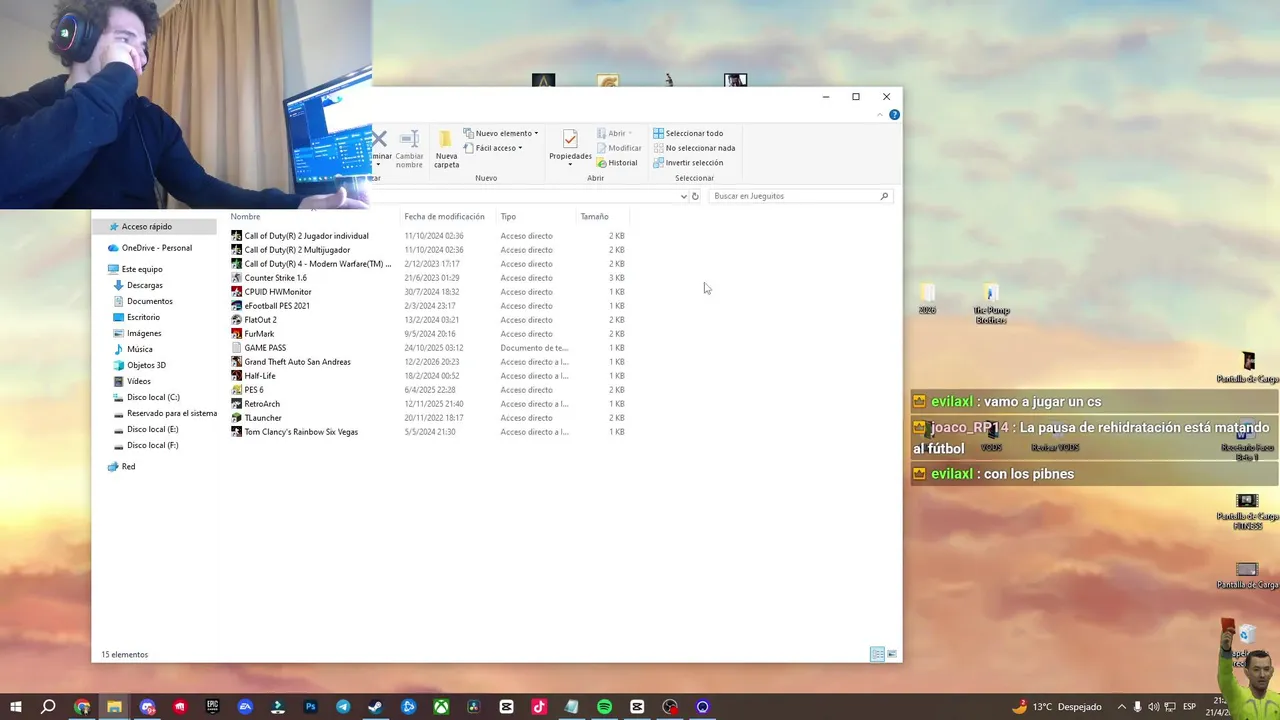This screenshot has height=720, width=1280.
Task: Click Invertir selección
Action: click(688, 163)
